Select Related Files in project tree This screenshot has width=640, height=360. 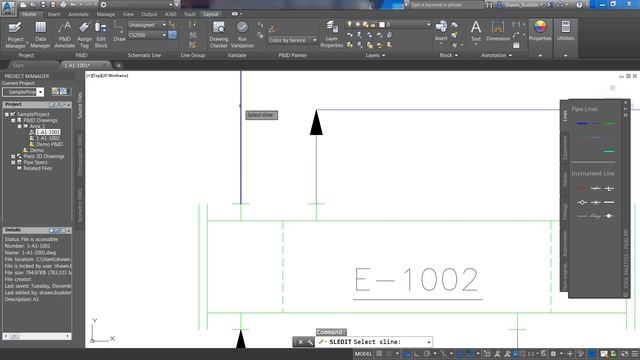(37, 168)
